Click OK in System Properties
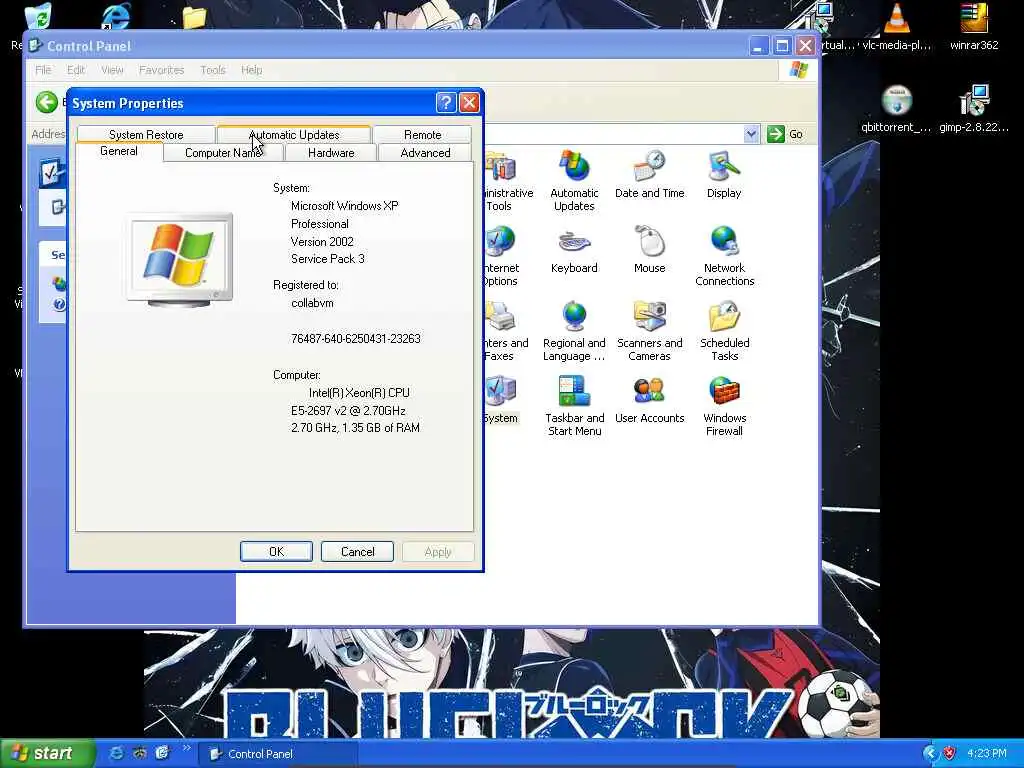This screenshot has height=768, width=1024. (276, 551)
